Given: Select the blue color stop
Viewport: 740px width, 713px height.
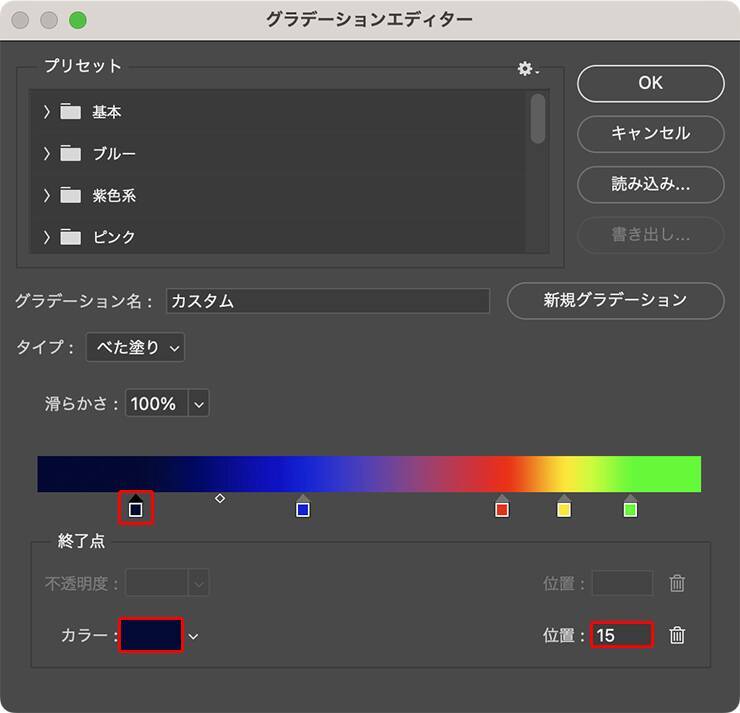Looking at the screenshot, I should (x=303, y=509).
